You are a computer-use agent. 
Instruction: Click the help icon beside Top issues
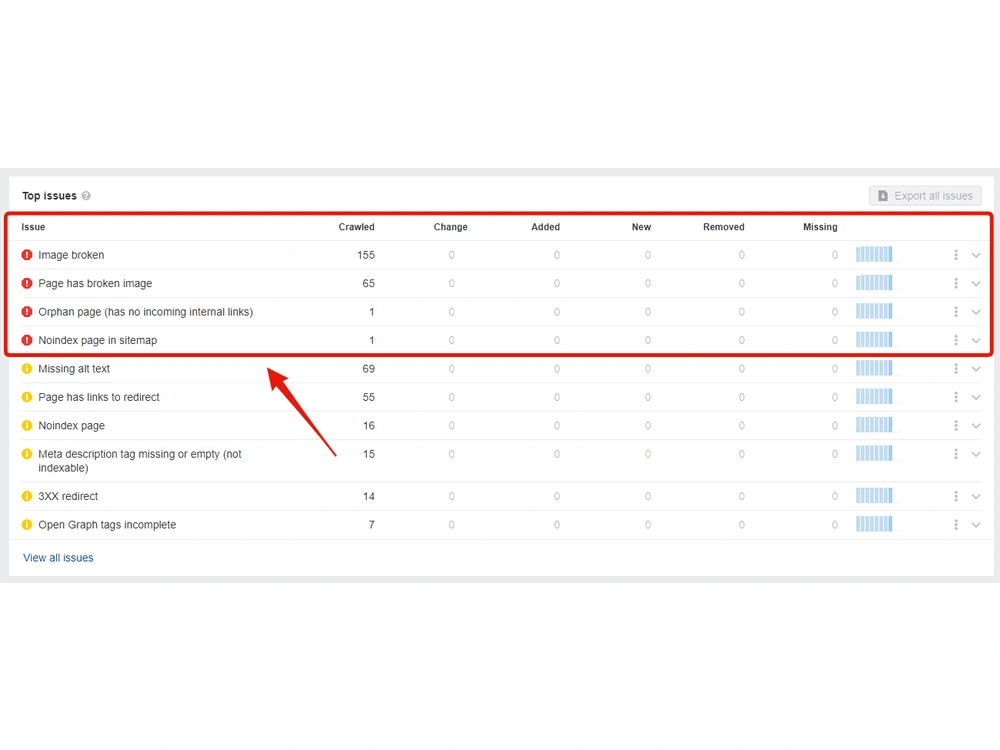(86, 196)
